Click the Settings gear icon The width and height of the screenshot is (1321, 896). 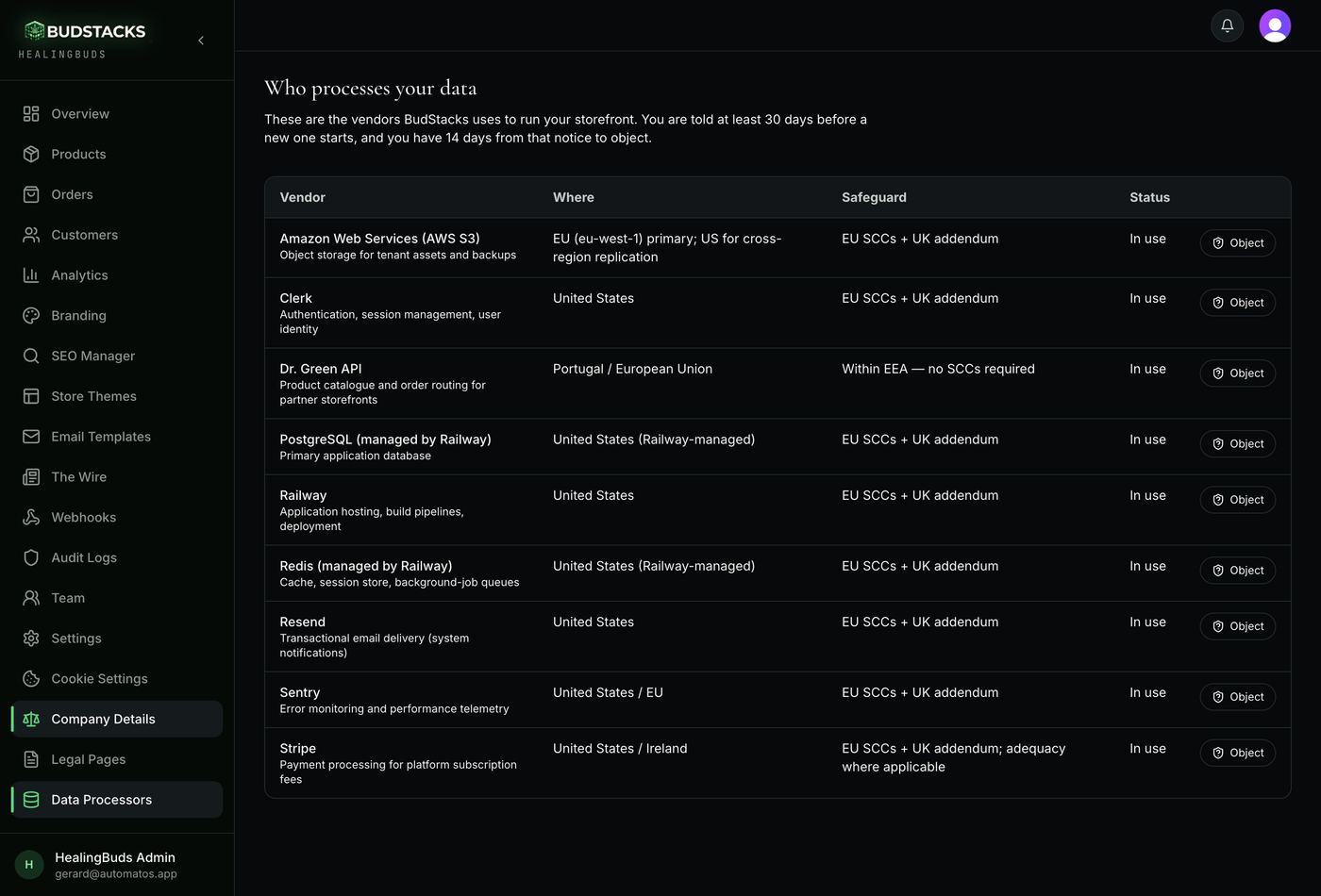(31, 639)
